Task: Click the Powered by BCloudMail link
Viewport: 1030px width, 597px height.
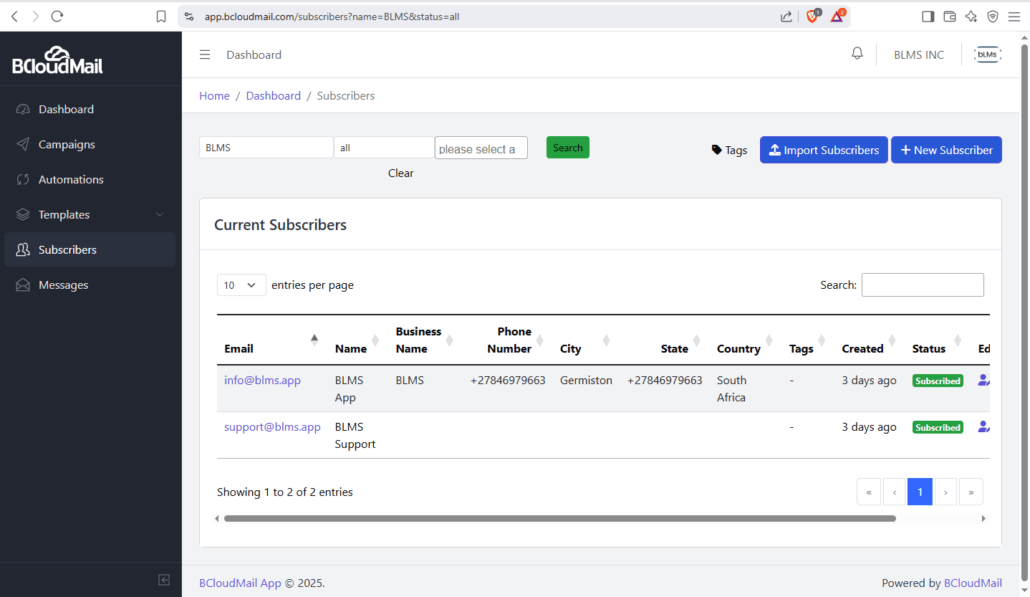Action: [x=973, y=583]
